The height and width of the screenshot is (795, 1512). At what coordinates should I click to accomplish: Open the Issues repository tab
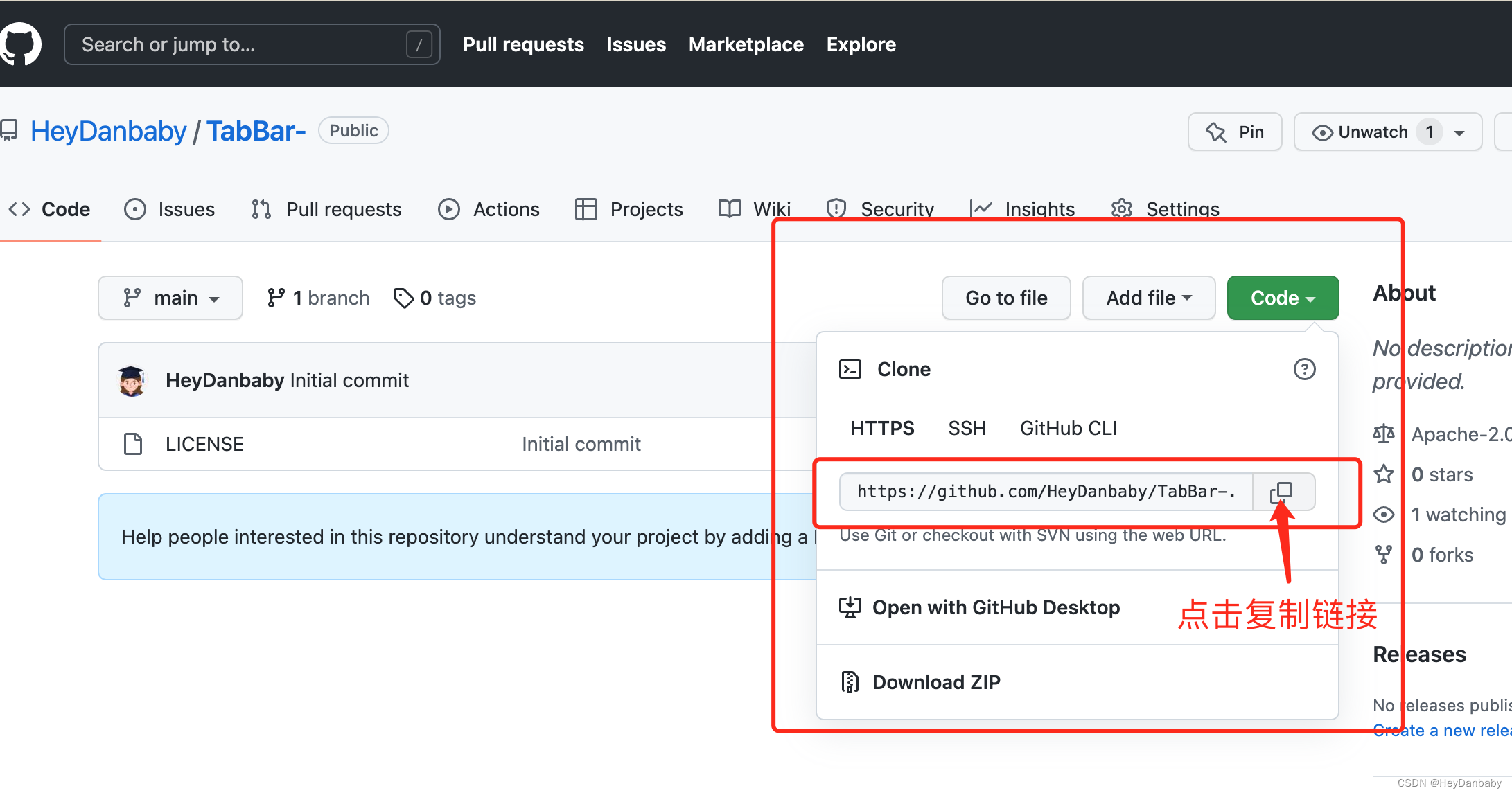(169, 209)
